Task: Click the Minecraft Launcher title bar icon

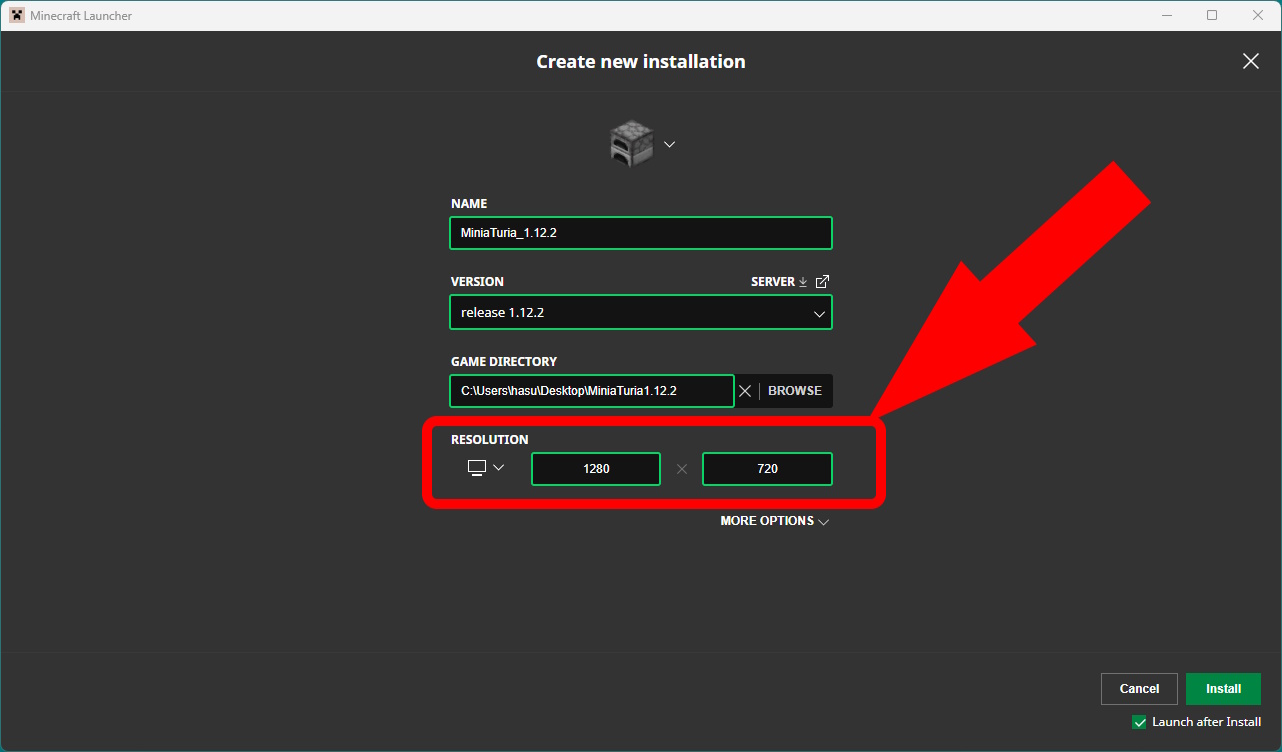Action: pos(17,15)
